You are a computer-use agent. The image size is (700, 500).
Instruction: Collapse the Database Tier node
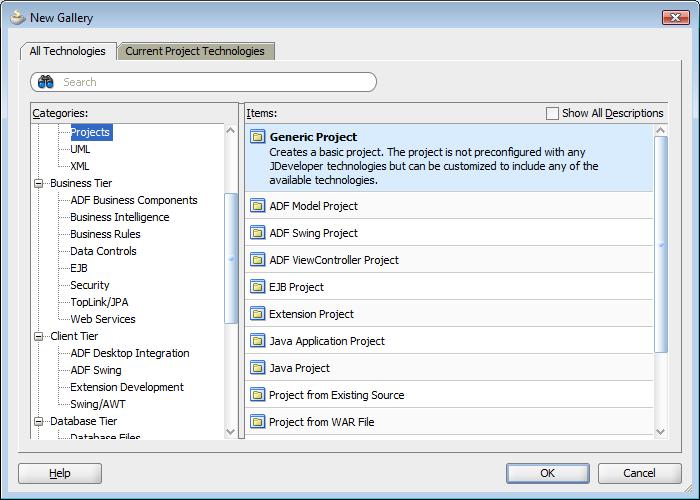pos(39,421)
